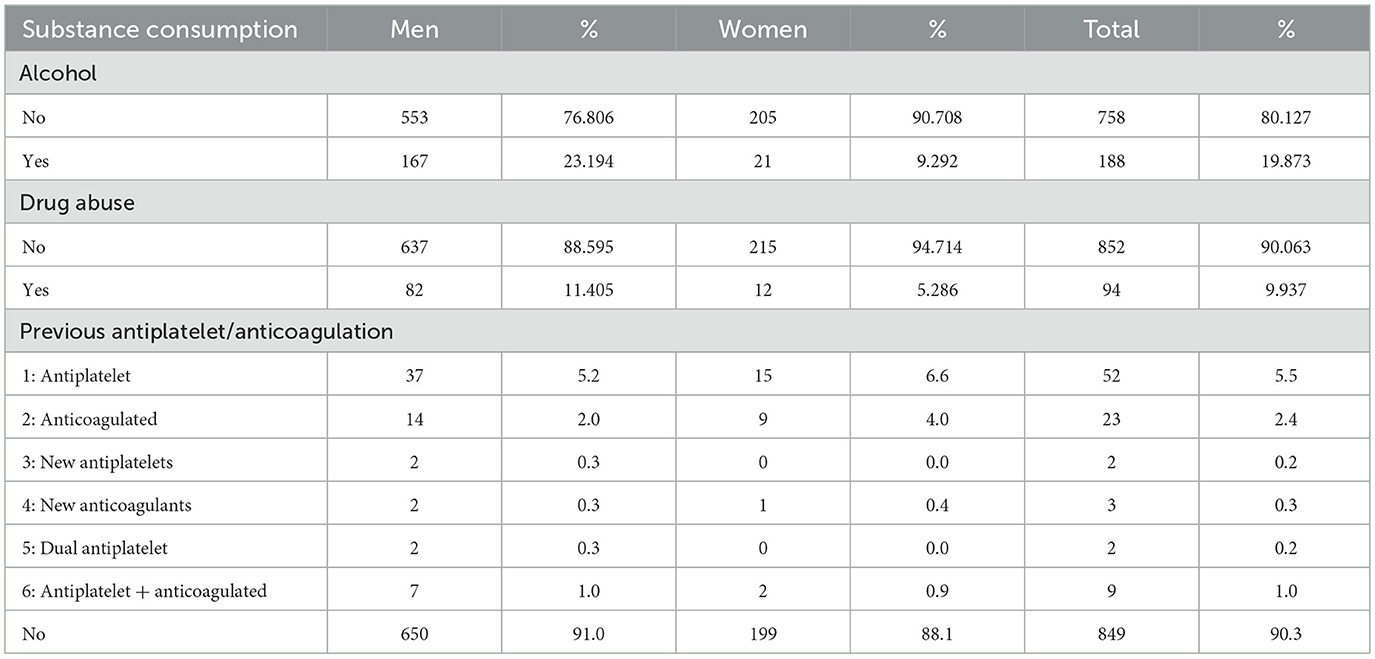The width and height of the screenshot is (1375, 659).
Task: Click the 94.714 percentage cell
Action: tap(937, 246)
